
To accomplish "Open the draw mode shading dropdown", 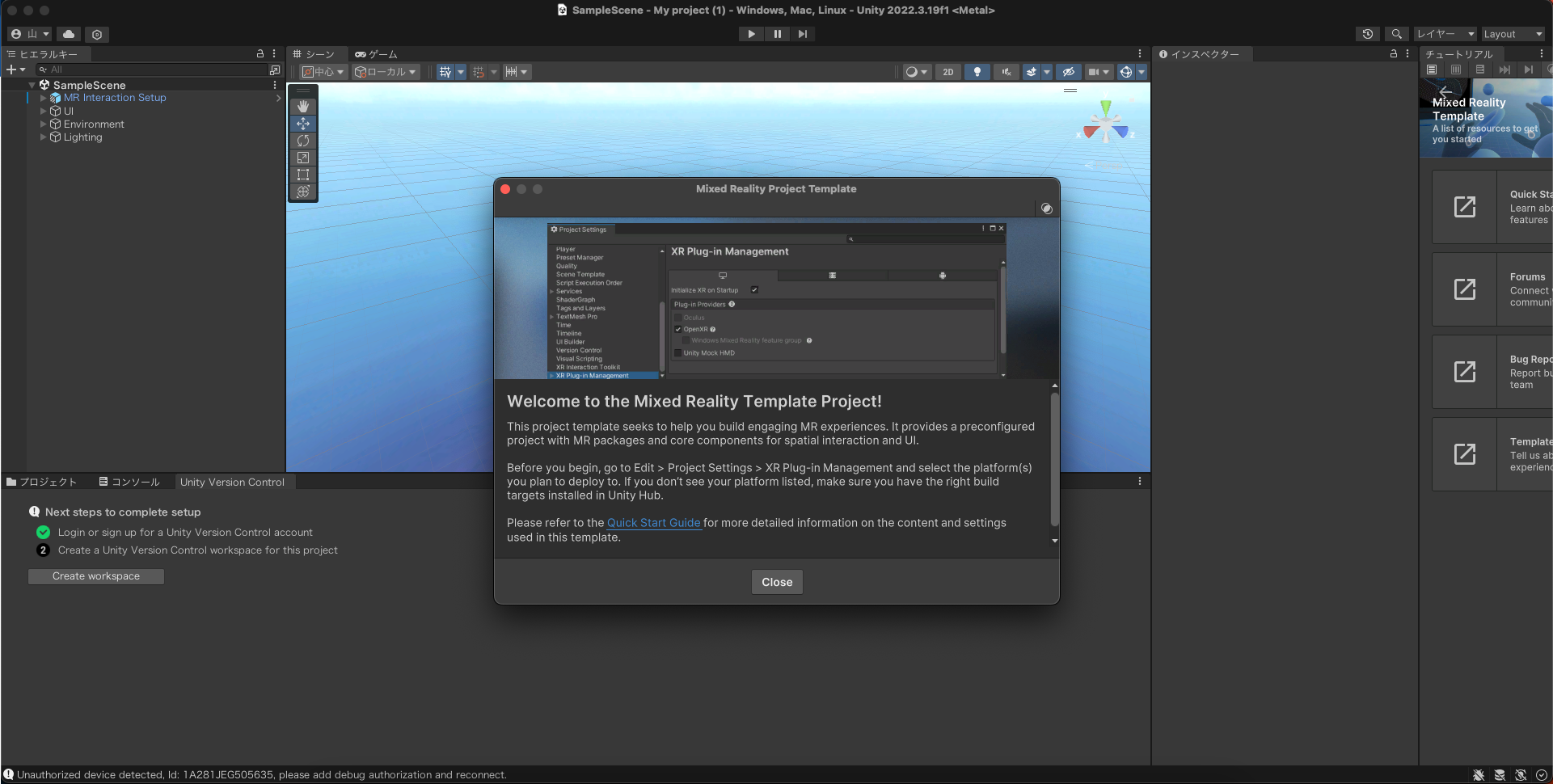I will tap(916, 72).
